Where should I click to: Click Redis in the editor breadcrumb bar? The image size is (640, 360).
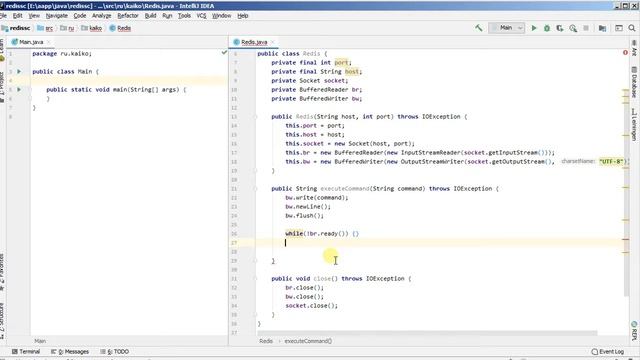coord(266,341)
